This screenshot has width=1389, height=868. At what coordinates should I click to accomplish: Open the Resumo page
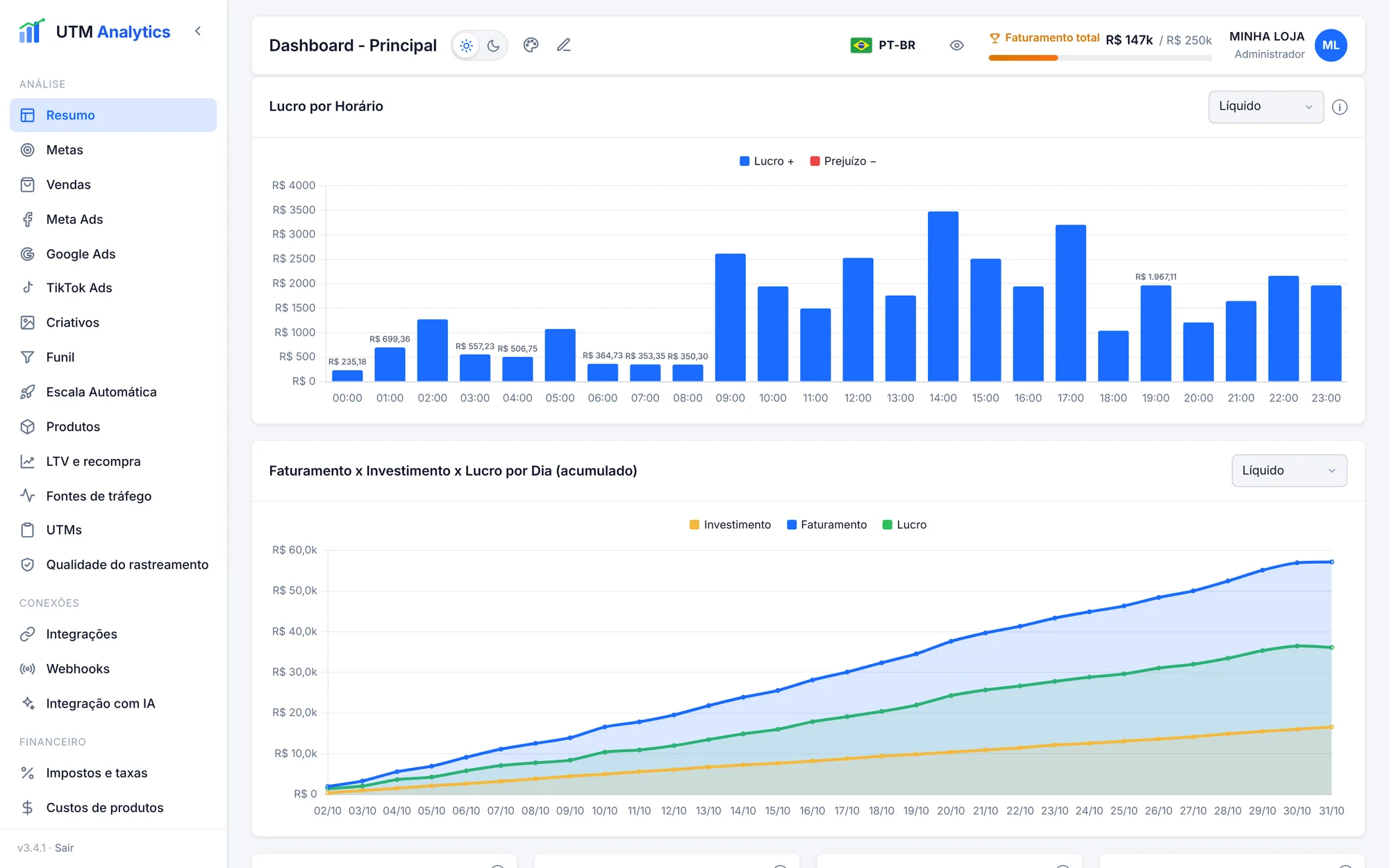(113, 115)
